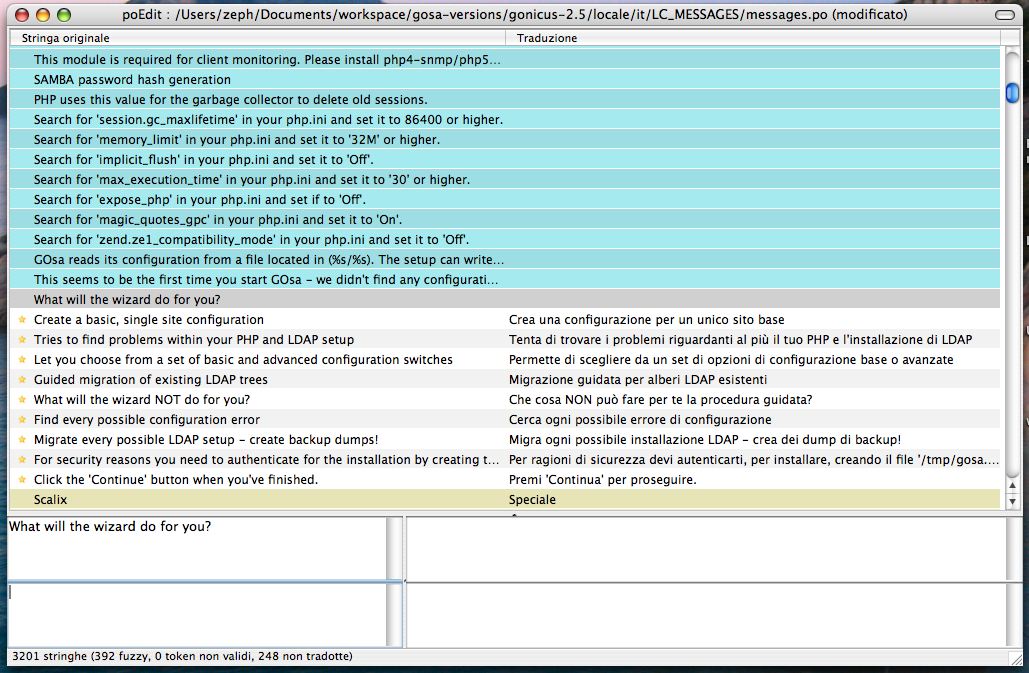Click star icon next to 'Tries to find problems'
This screenshot has width=1029, height=673.
coord(21,340)
